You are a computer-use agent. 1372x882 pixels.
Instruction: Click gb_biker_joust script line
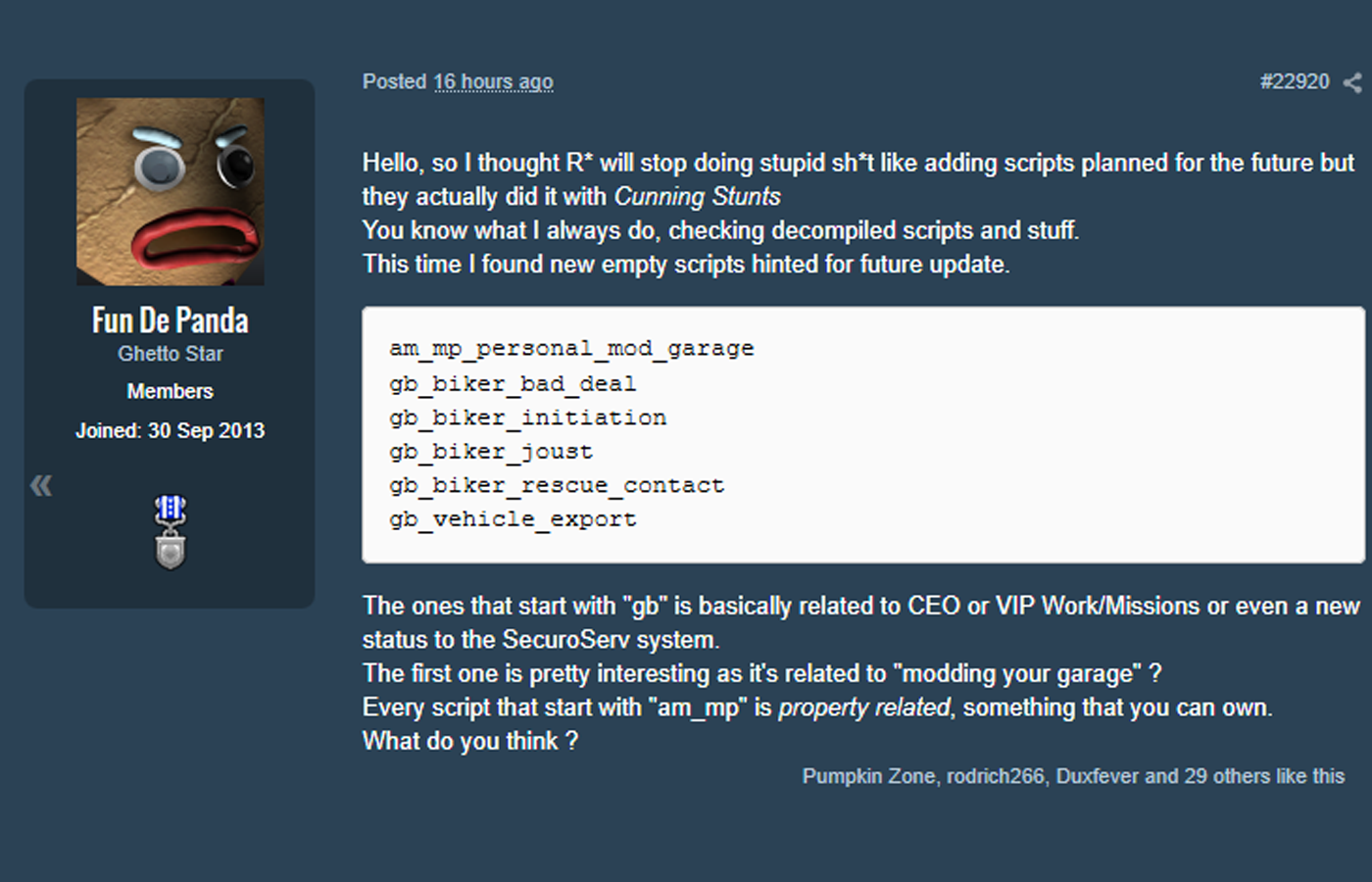tap(491, 452)
